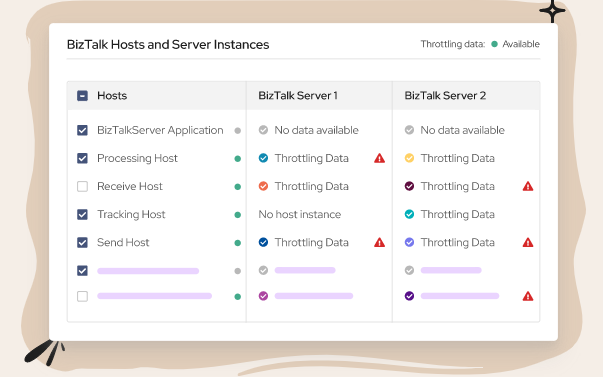Click the 'Available' status text
This screenshot has height=377, width=603.
tap(521, 44)
